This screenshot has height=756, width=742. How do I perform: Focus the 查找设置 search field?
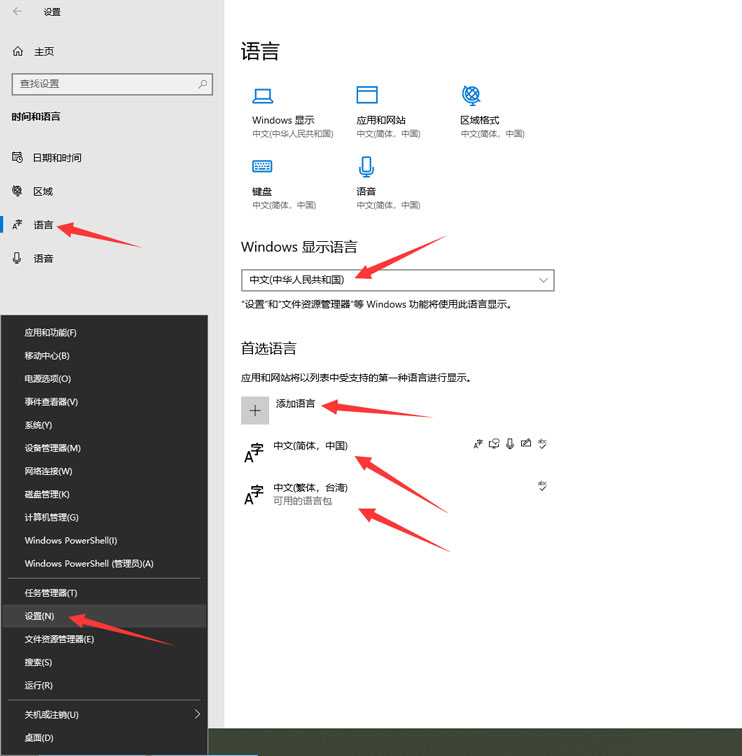click(112, 84)
